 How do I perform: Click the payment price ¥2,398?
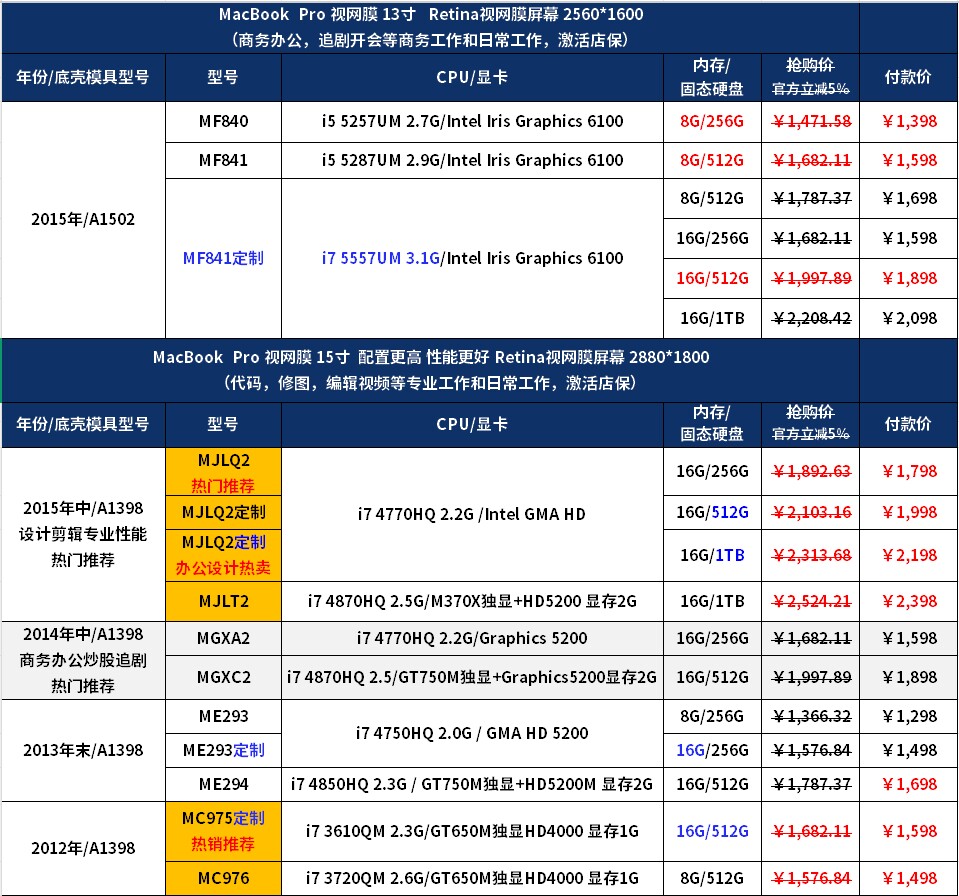pos(909,601)
